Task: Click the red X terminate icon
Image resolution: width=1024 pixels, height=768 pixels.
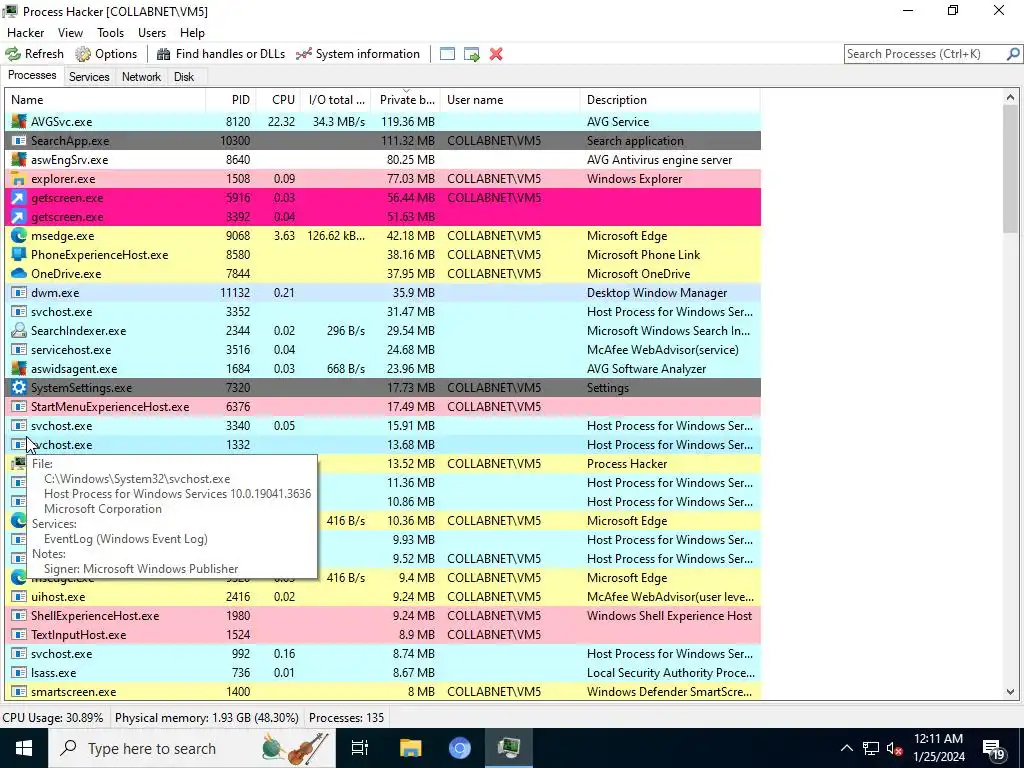Action: [x=496, y=54]
